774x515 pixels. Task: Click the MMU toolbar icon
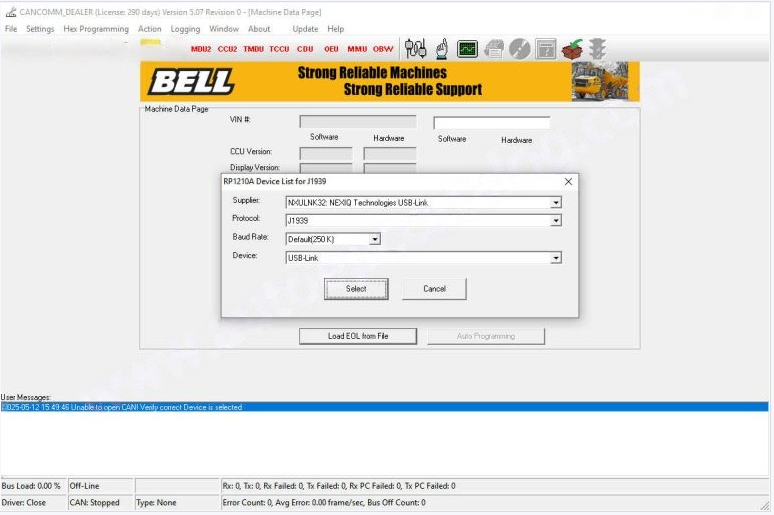pyautogui.click(x=357, y=49)
